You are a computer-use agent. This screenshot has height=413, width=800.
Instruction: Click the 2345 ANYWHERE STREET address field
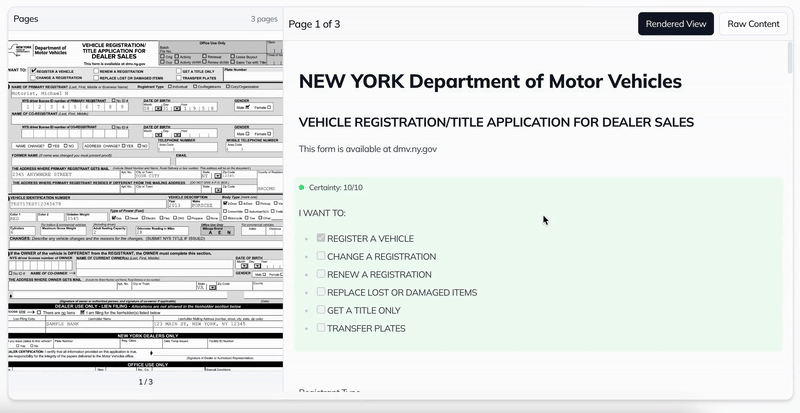coord(65,175)
